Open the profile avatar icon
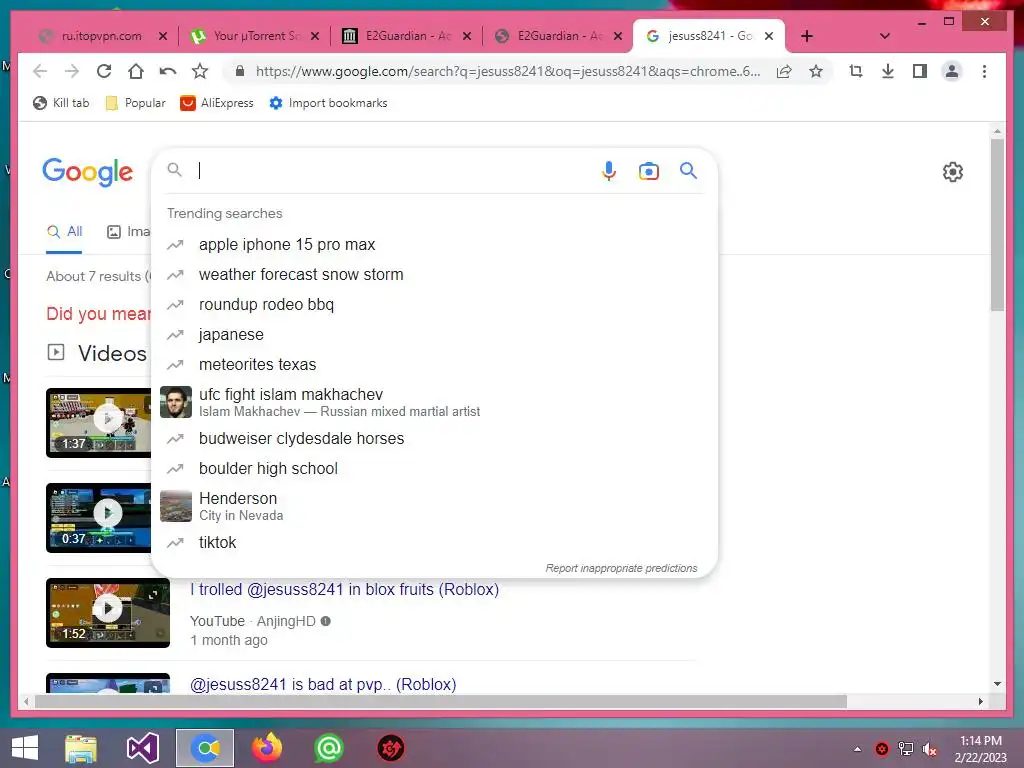Image resolution: width=1024 pixels, height=768 pixels. coord(952,71)
